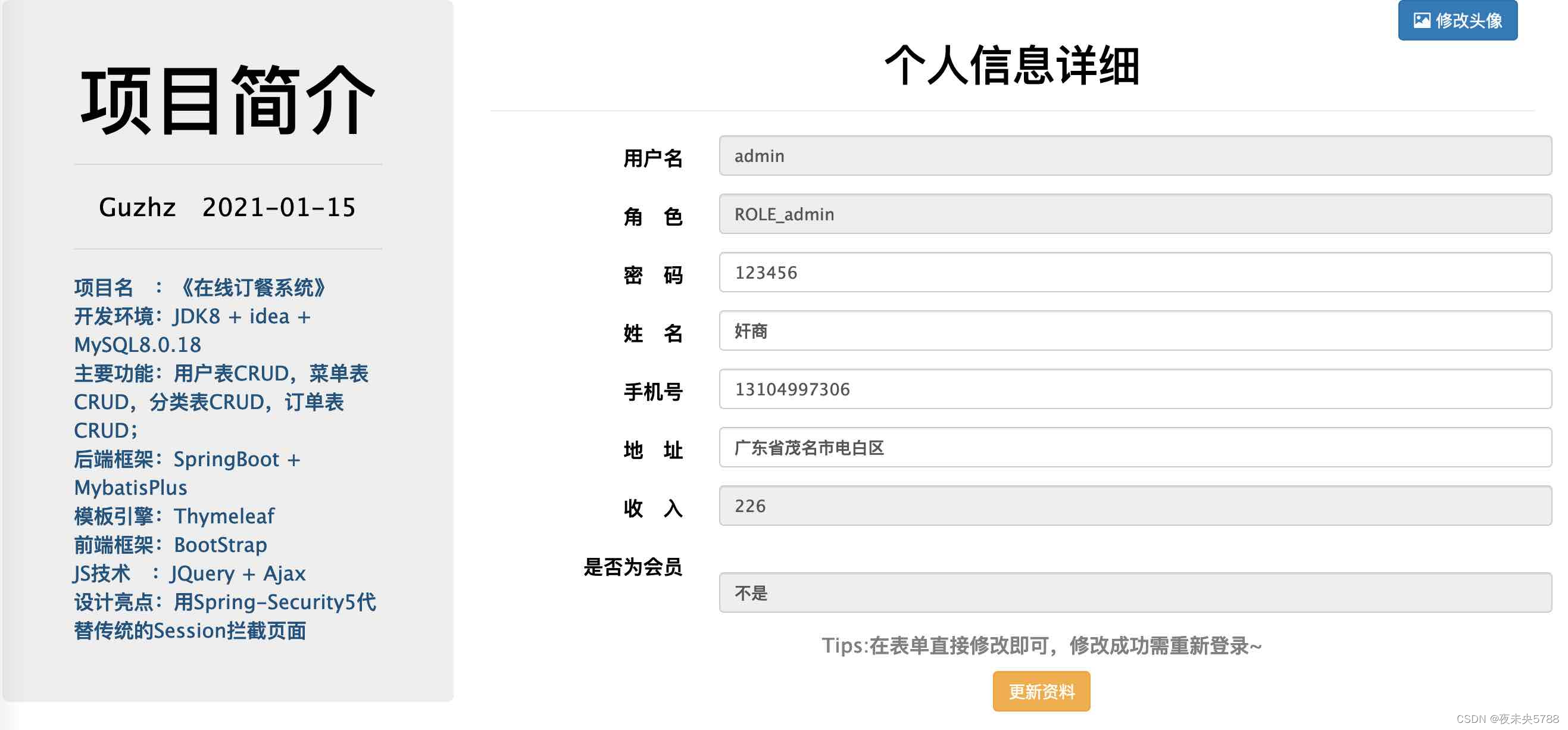Edit the 密码 field showing 123456

1135,273
